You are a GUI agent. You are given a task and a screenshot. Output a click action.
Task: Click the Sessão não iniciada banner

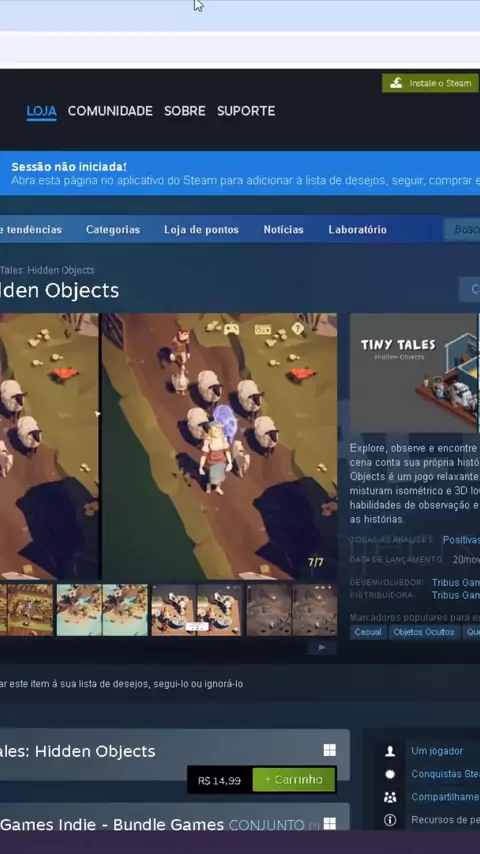[240, 173]
